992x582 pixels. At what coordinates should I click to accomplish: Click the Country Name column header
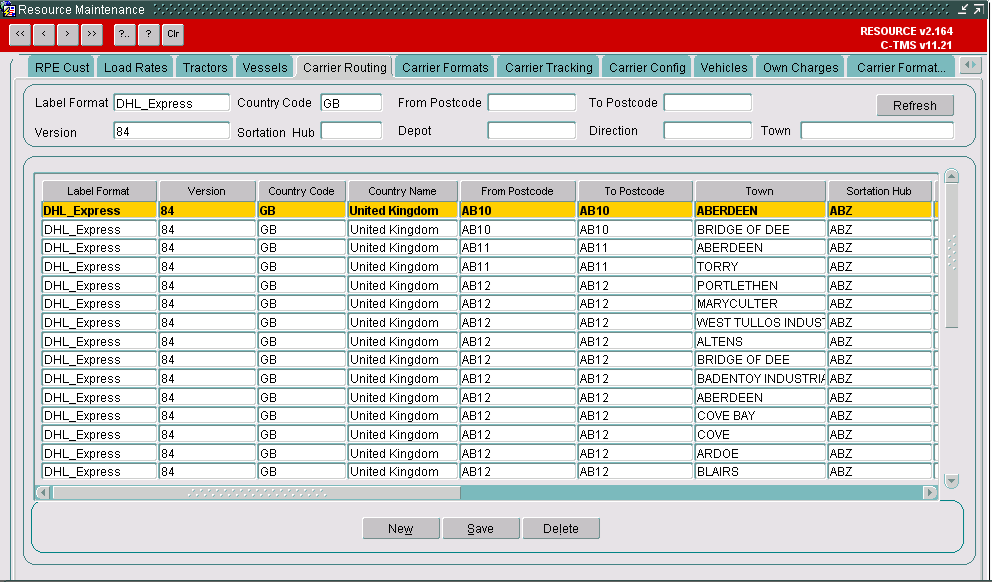click(402, 191)
